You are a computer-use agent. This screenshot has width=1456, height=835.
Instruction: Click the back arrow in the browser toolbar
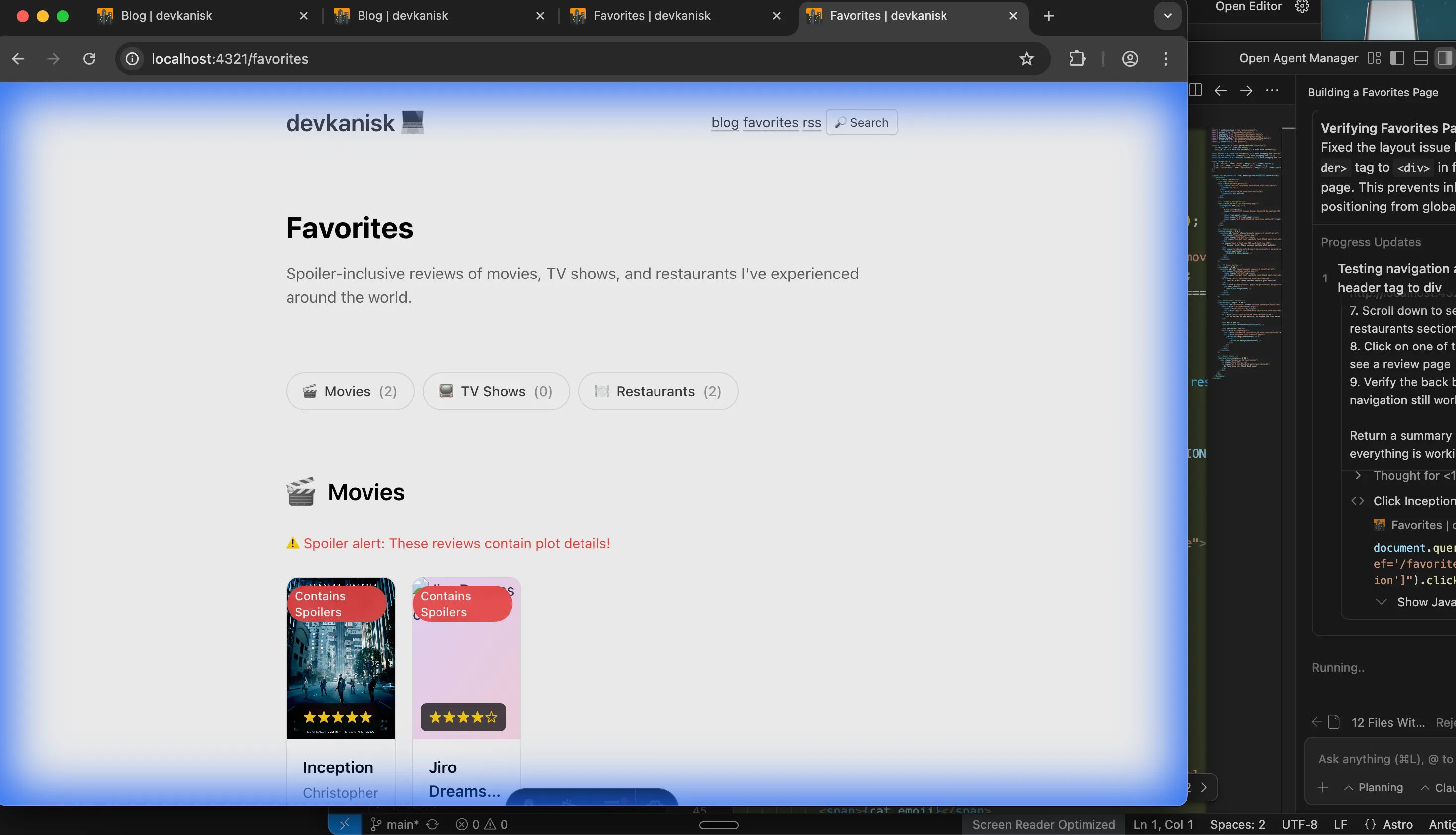[x=18, y=58]
